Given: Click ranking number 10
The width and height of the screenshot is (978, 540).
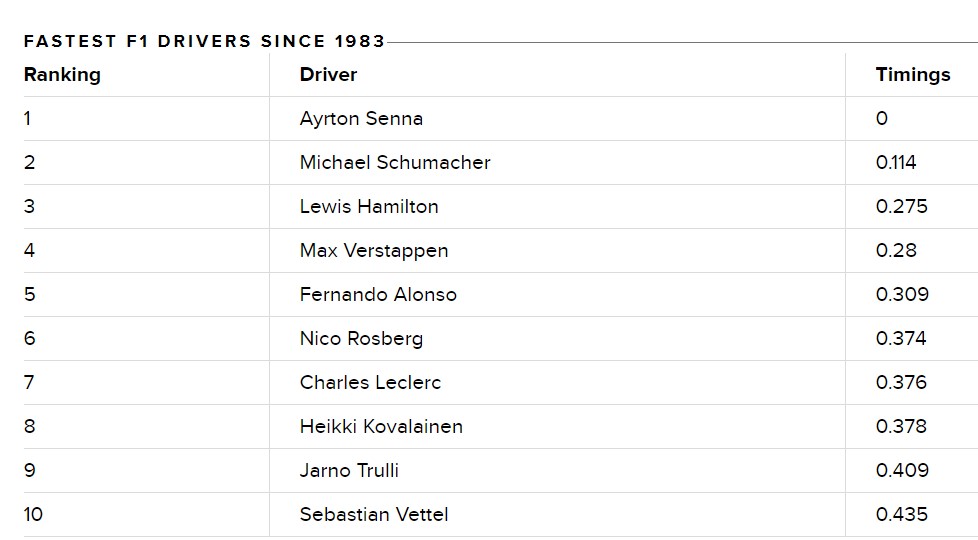Looking at the screenshot, I should tap(33, 514).
